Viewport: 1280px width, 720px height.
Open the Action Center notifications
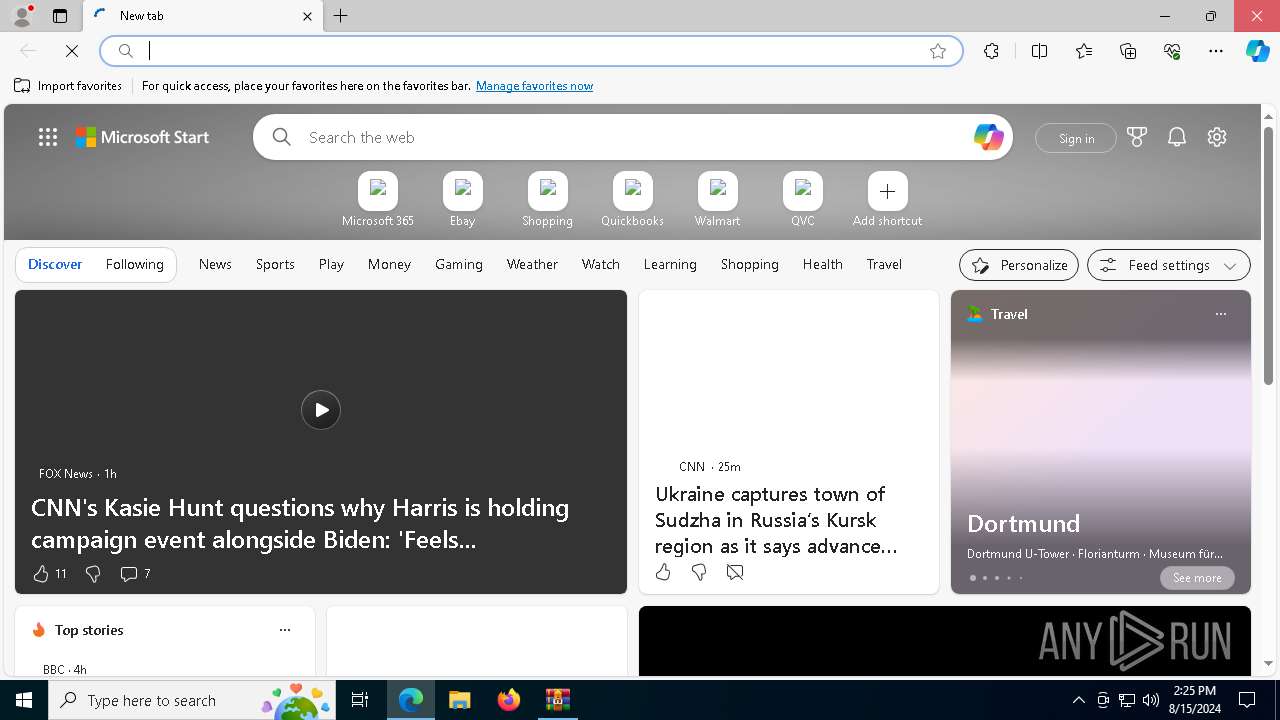(x=1247, y=700)
